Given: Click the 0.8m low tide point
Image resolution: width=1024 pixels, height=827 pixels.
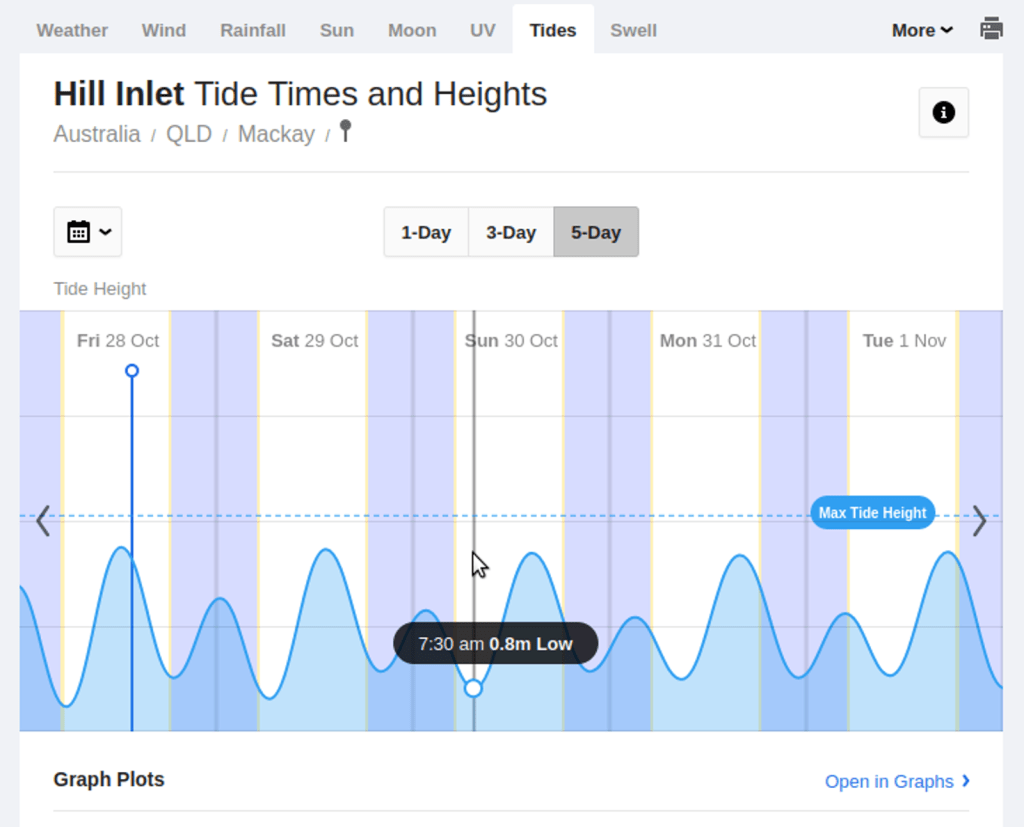Looking at the screenshot, I should click(474, 688).
